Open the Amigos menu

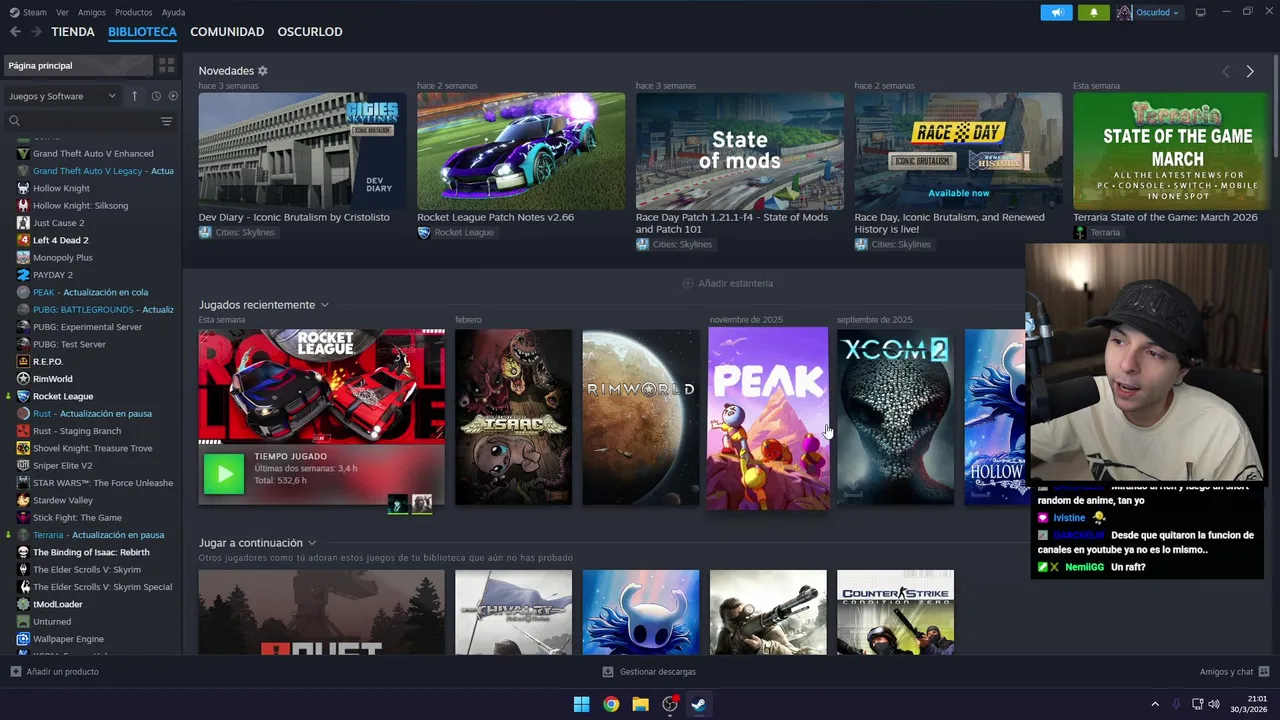(x=92, y=12)
